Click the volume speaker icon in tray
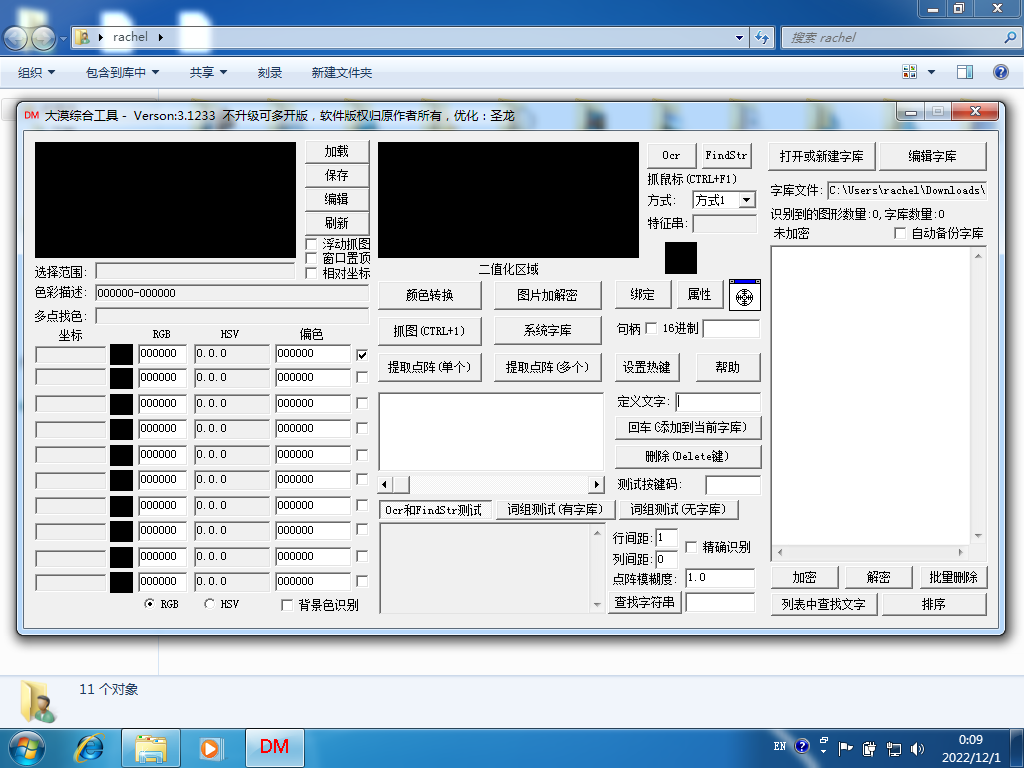 [918, 747]
